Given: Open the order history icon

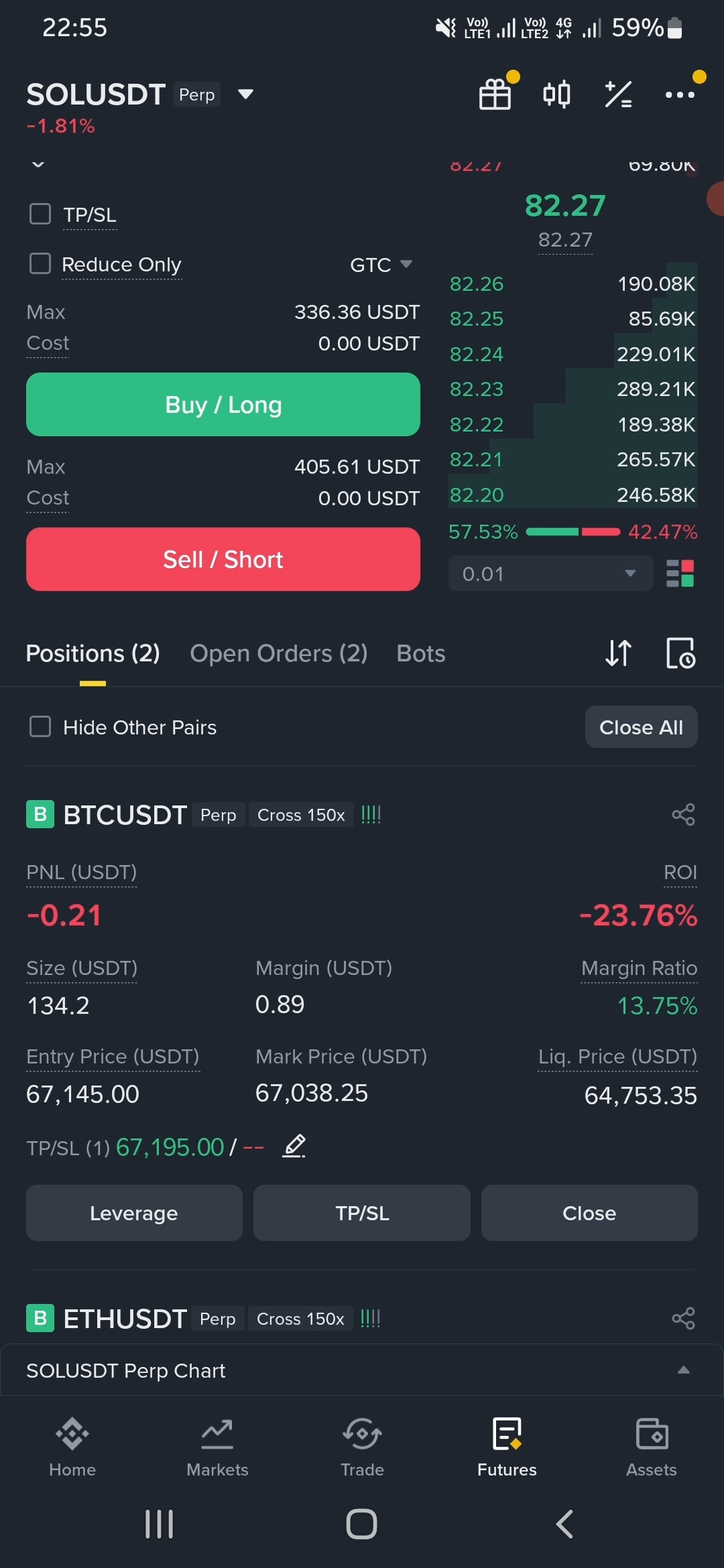Looking at the screenshot, I should (680, 653).
